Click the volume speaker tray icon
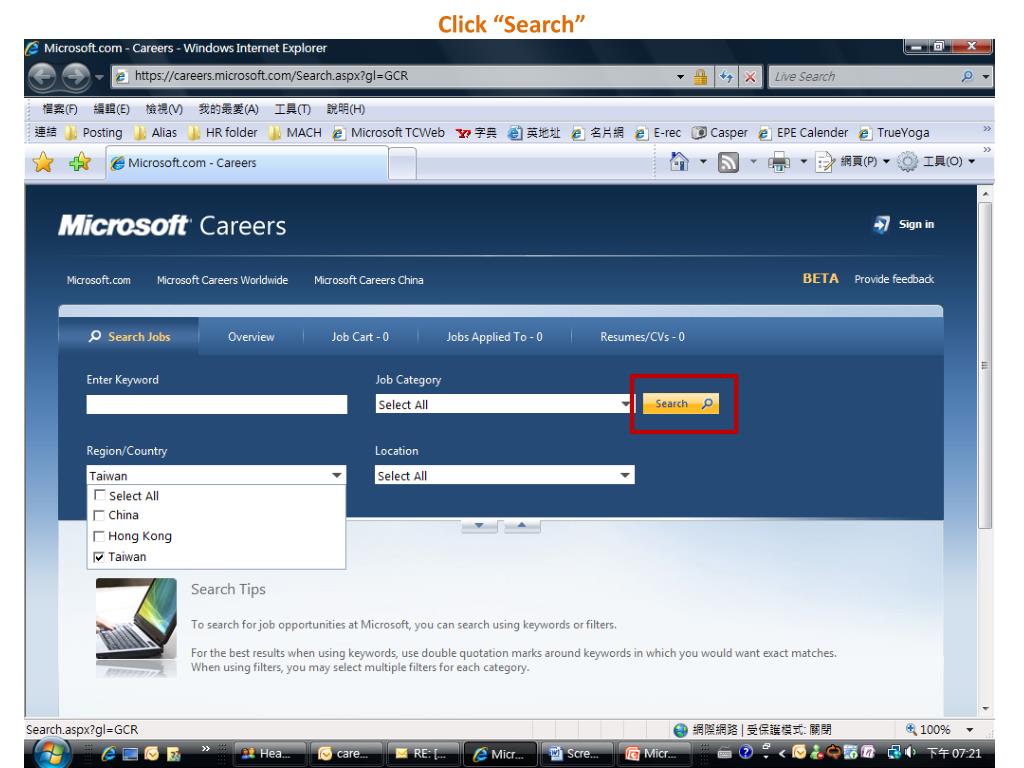The image size is (1024, 768). [x=910, y=752]
